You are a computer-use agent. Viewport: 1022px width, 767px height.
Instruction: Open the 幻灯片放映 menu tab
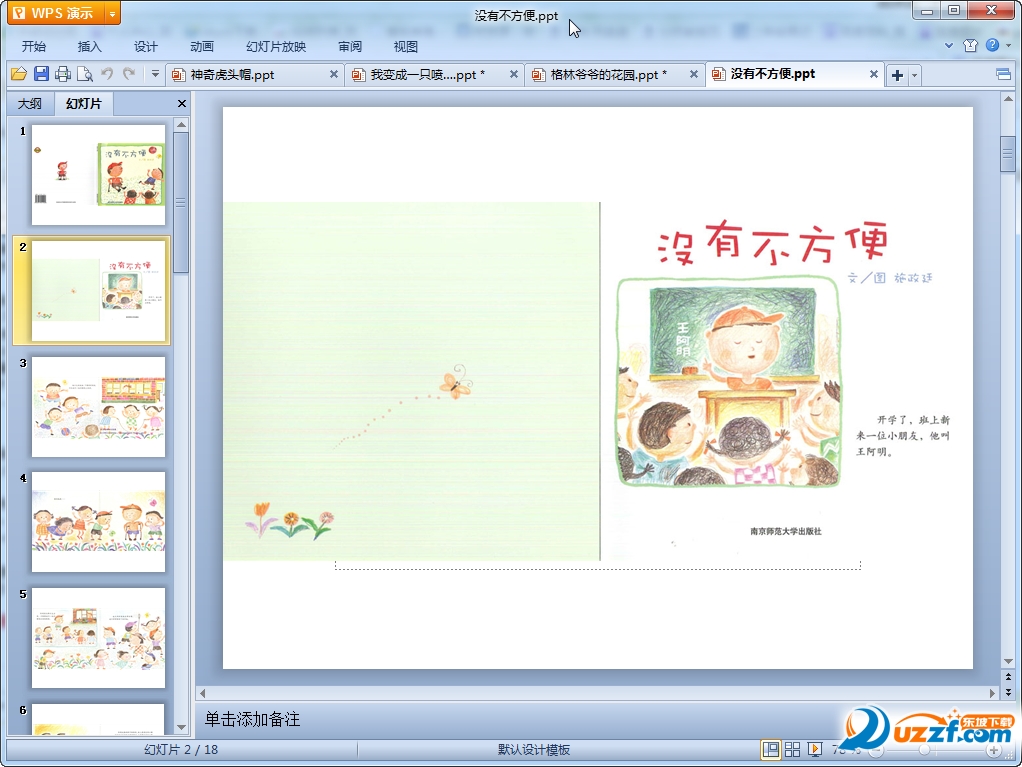click(x=276, y=46)
